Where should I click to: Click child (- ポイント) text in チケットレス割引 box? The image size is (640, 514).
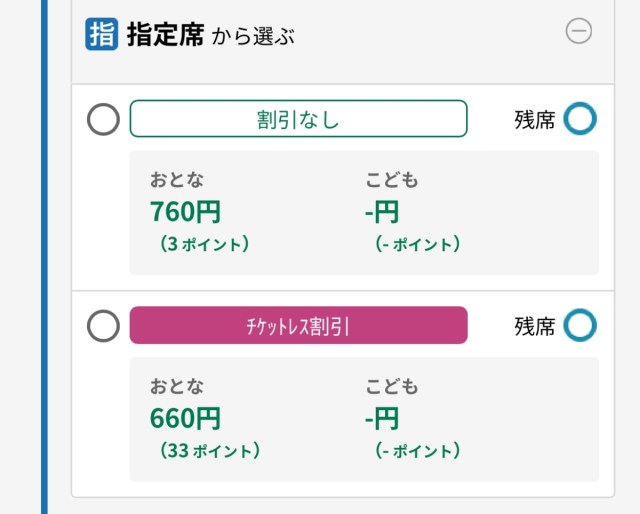pos(418,450)
